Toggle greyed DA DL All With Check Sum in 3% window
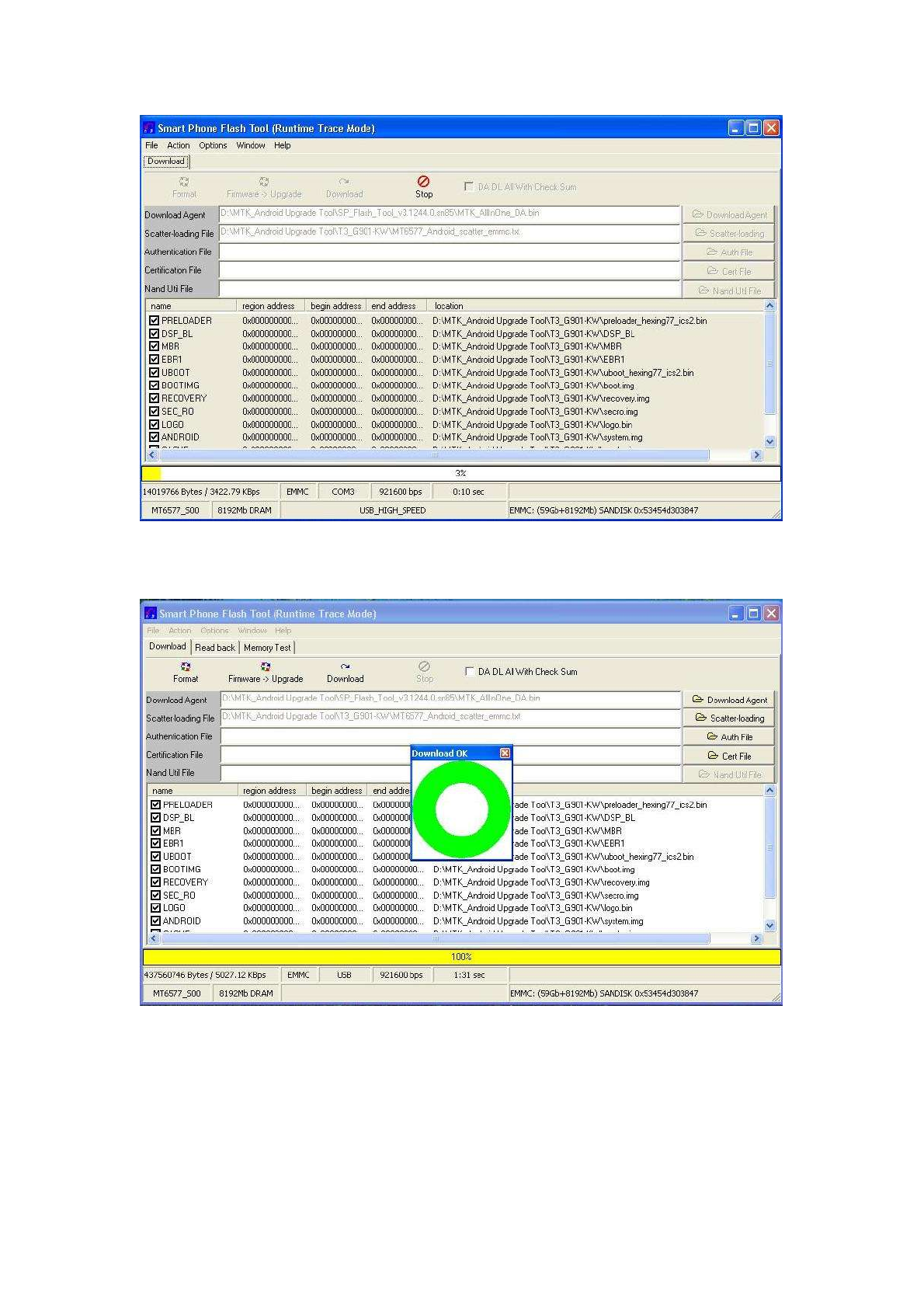The image size is (924, 1308). [x=468, y=186]
